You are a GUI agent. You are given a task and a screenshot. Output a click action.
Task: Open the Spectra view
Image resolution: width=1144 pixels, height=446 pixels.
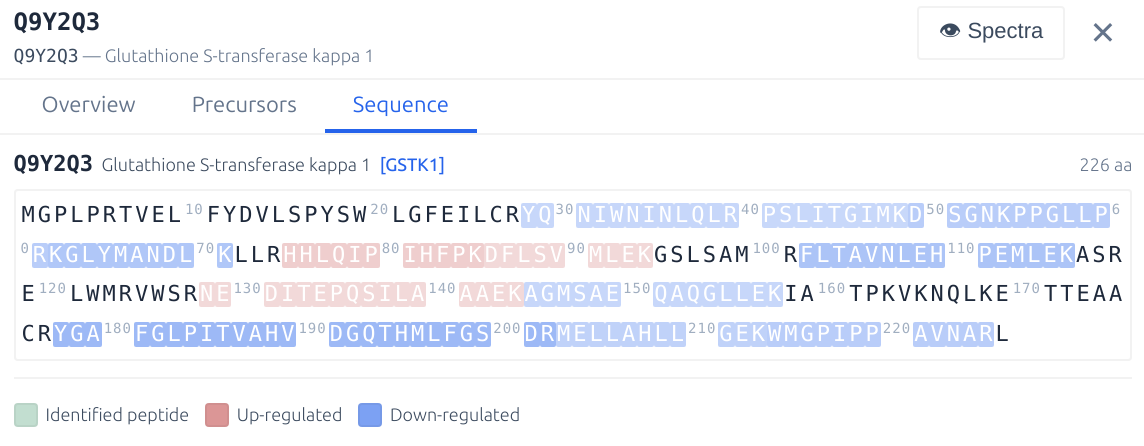click(x=991, y=32)
